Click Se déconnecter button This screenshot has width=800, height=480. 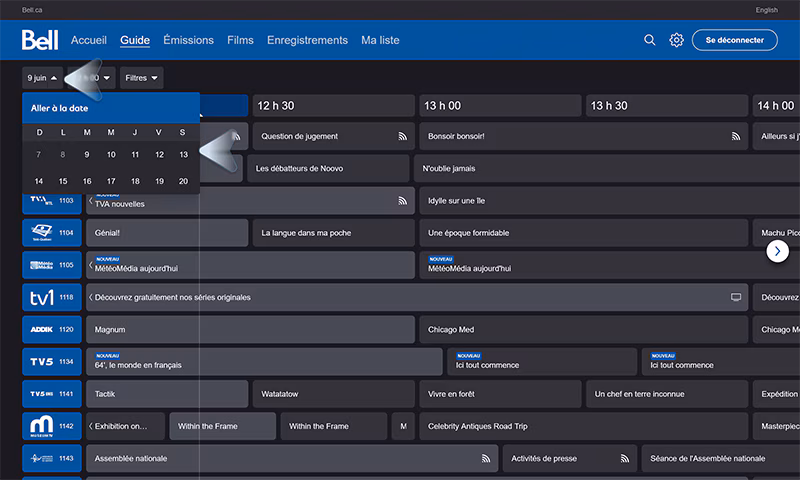click(x=735, y=40)
